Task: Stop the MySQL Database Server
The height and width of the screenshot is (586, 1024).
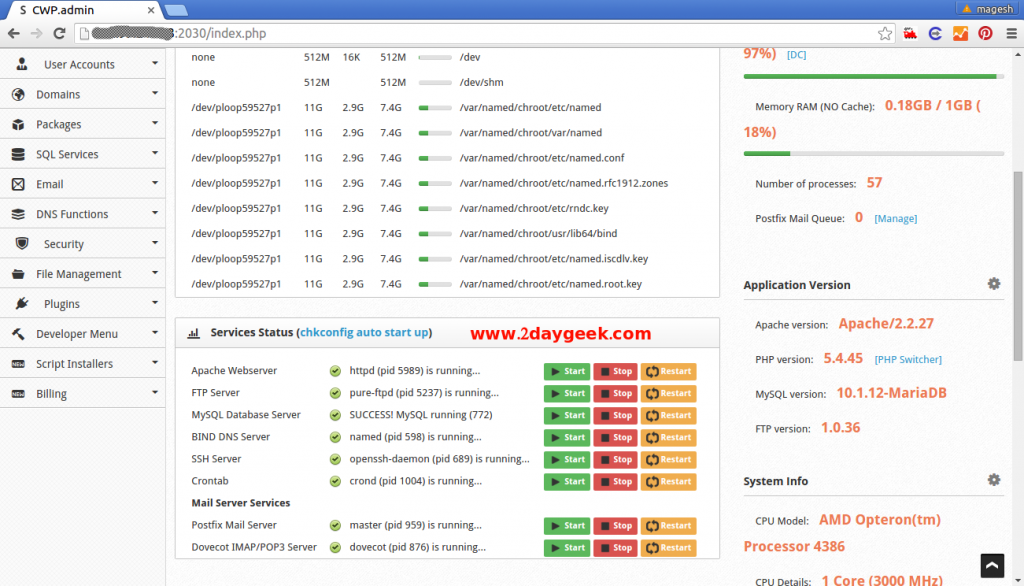Action: [x=615, y=415]
